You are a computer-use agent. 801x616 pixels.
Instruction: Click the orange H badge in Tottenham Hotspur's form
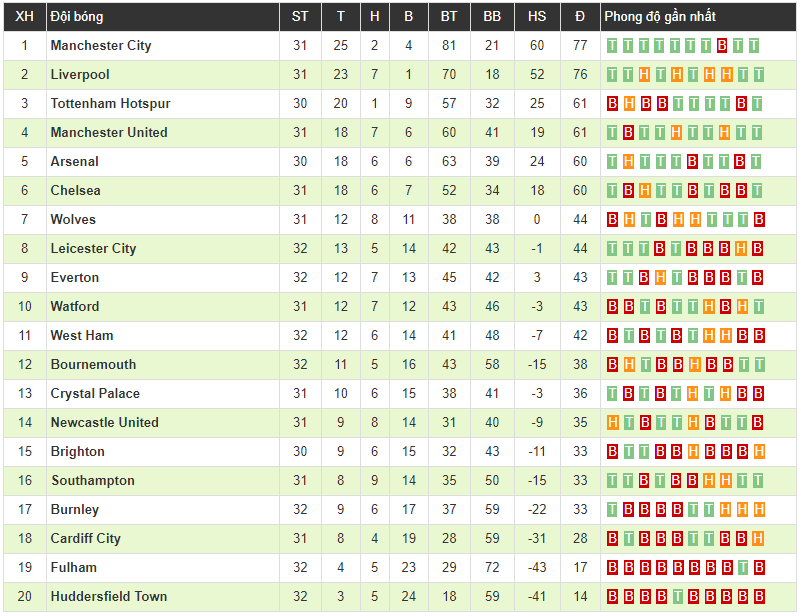[629, 104]
